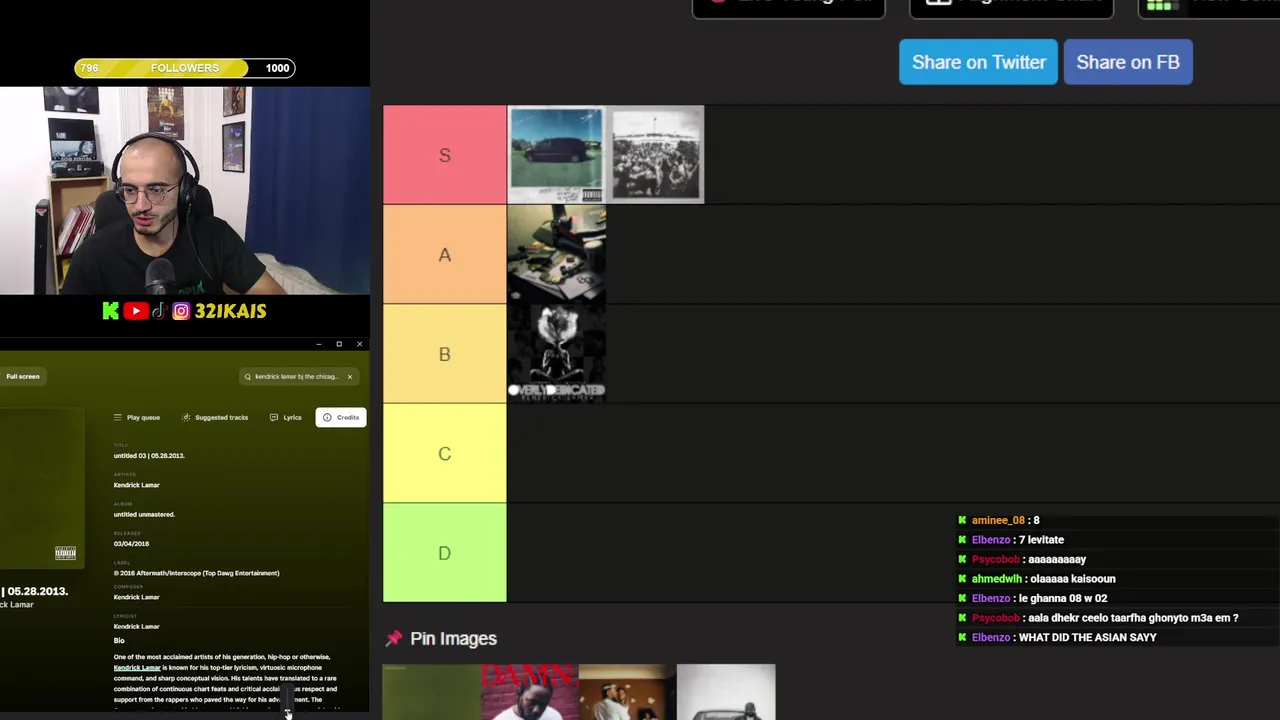Click the Share on FB button
Screen dimensions: 1280x720
point(1128,62)
